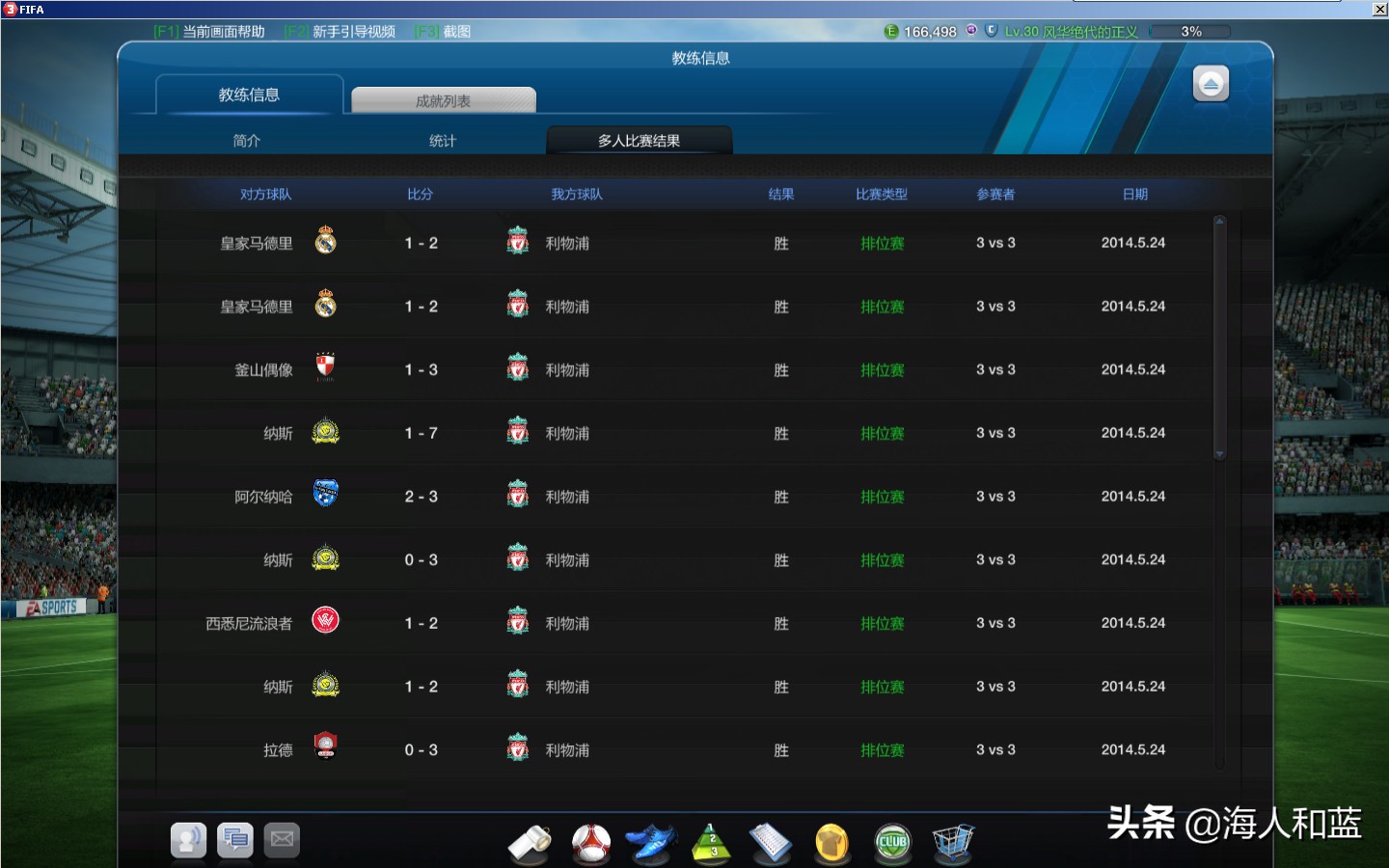Open the blue boot items icon
Image resolution: width=1389 pixels, height=868 pixels.
650,841
